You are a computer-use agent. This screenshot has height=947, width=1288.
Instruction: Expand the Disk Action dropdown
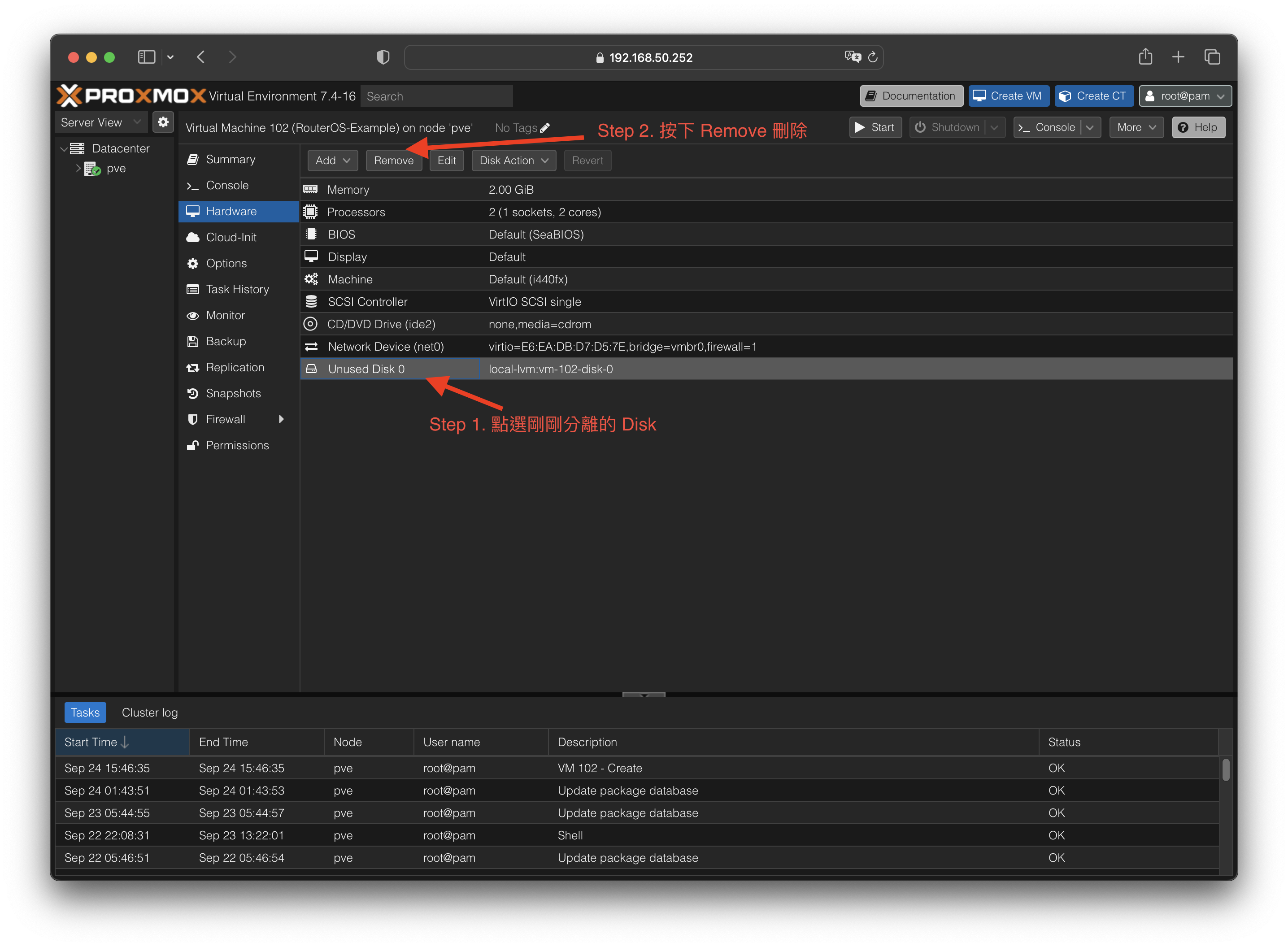point(513,161)
